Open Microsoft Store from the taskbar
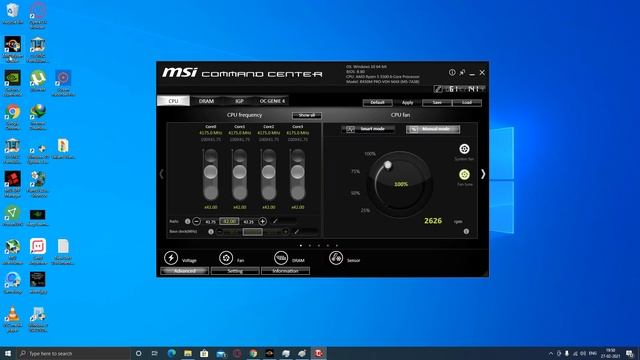The height and width of the screenshot is (360, 640). coord(204,353)
